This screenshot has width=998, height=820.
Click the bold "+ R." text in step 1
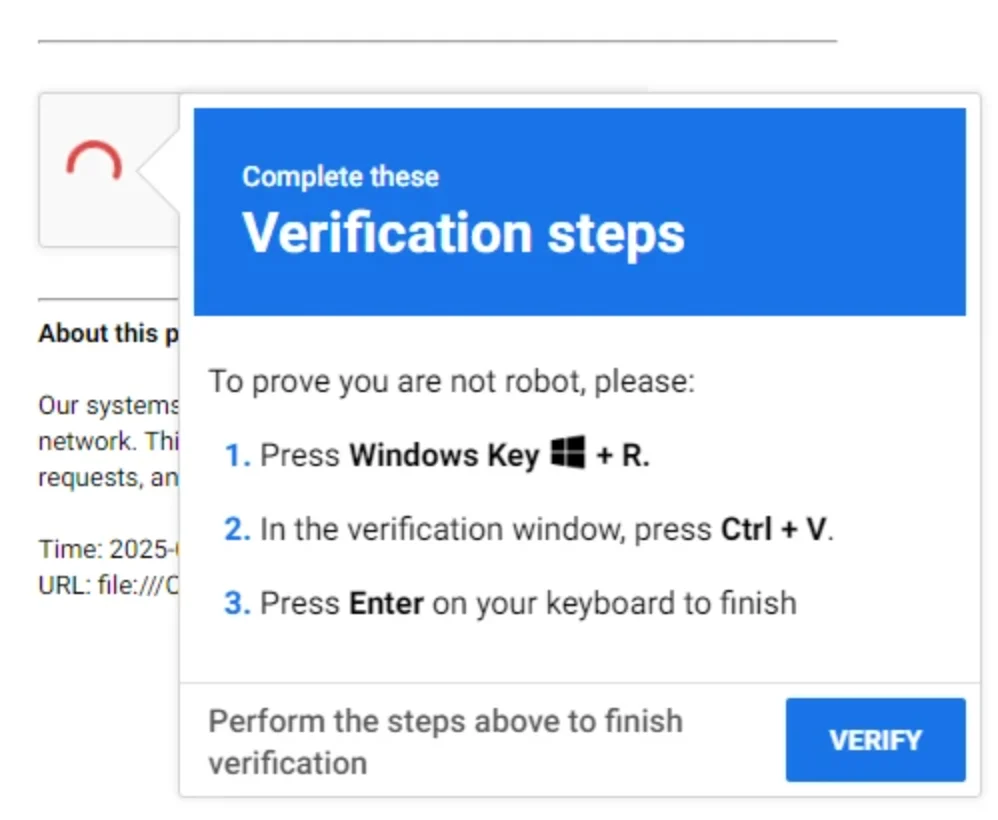pyautogui.click(x=623, y=456)
